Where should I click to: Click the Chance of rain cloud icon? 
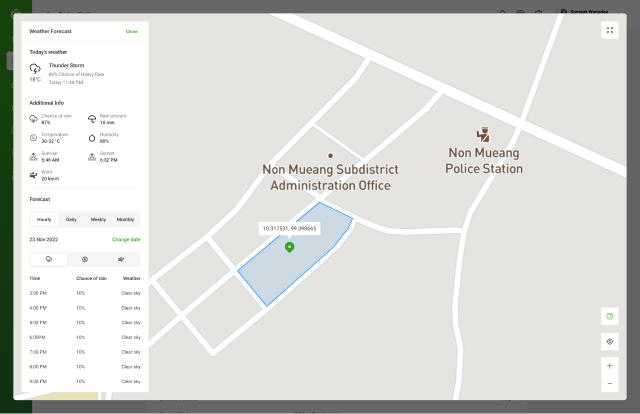pyautogui.click(x=33, y=119)
